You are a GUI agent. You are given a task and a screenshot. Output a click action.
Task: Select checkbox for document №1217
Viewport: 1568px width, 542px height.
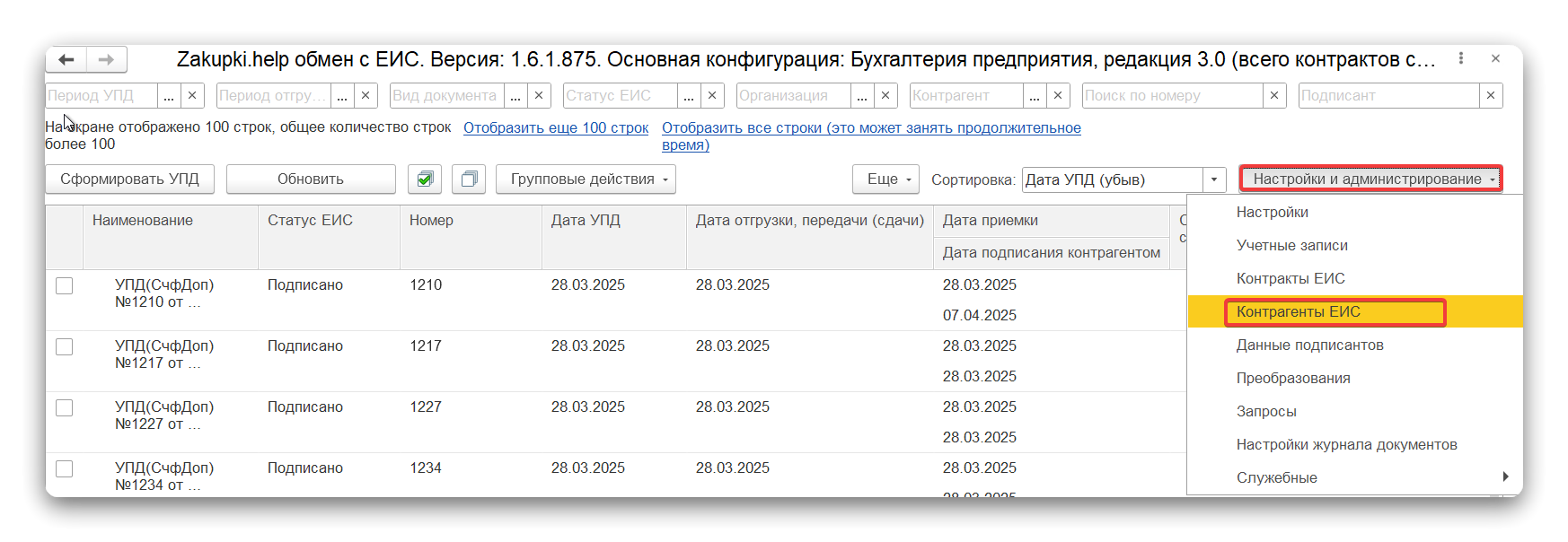click(x=65, y=346)
